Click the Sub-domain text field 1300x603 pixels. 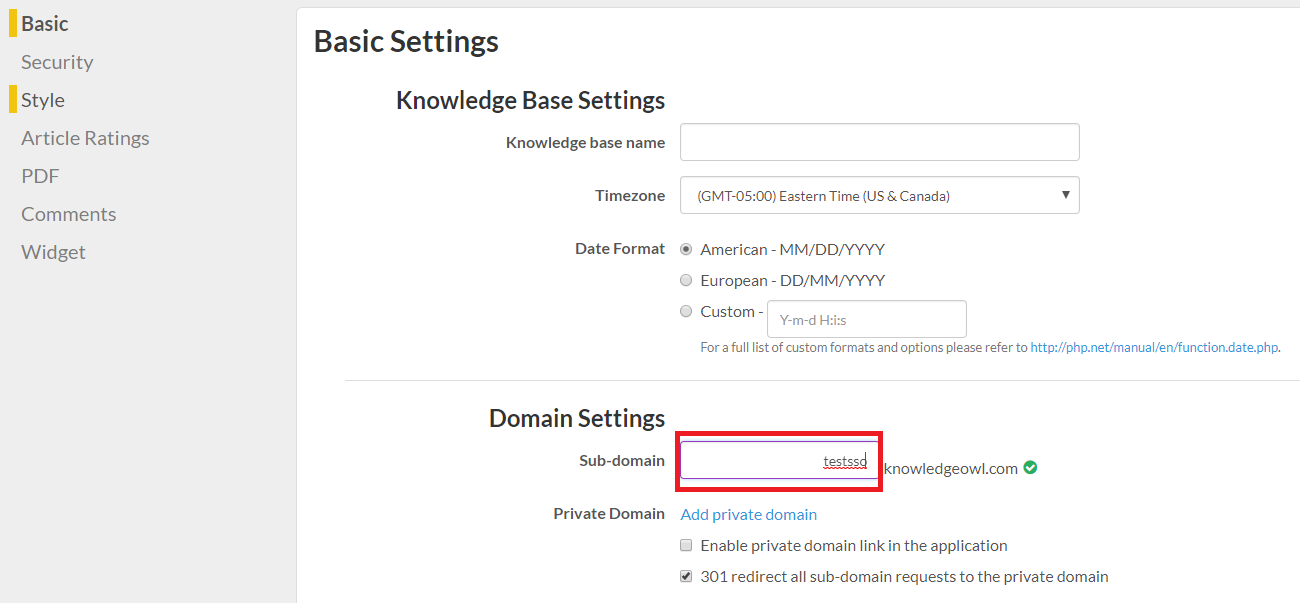(x=779, y=461)
